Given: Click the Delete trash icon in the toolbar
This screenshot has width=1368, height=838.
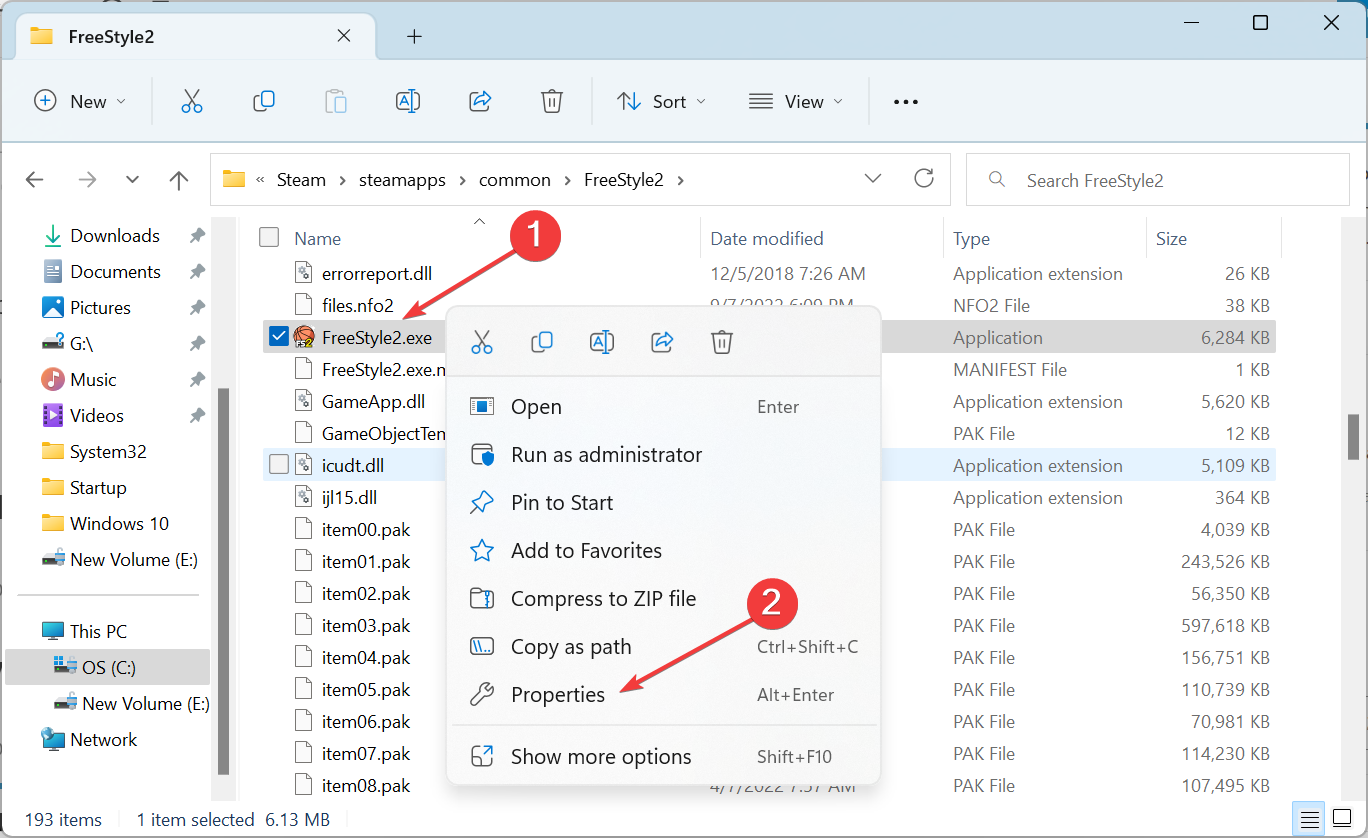Looking at the screenshot, I should [x=552, y=101].
